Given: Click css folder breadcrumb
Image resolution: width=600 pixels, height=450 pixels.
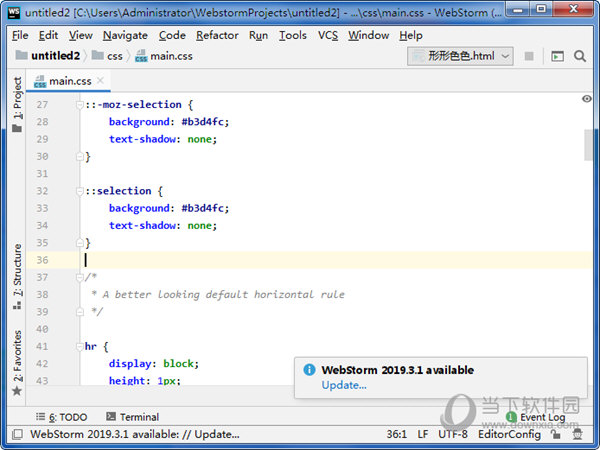Looking at the screenshot, I should [x=108, y=56].
